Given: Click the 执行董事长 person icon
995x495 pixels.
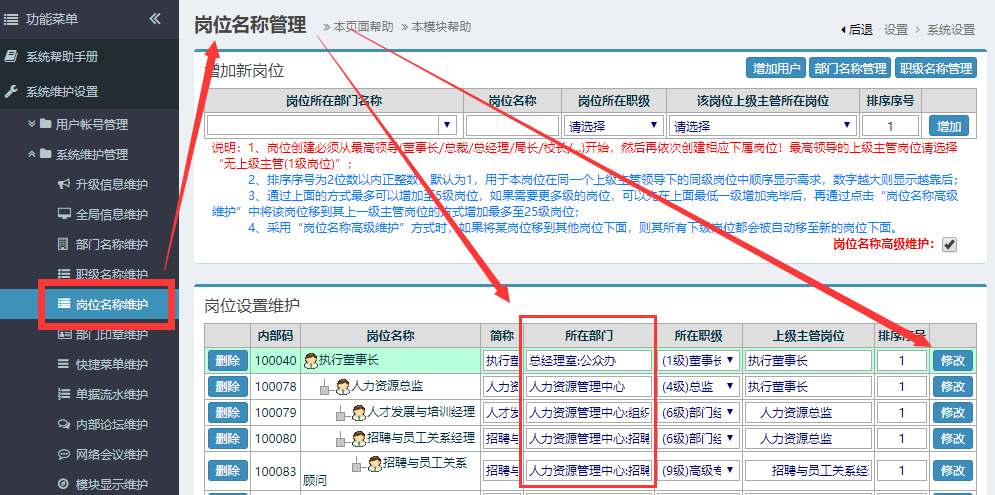Looking at the screenshot, I should [311, 360].
